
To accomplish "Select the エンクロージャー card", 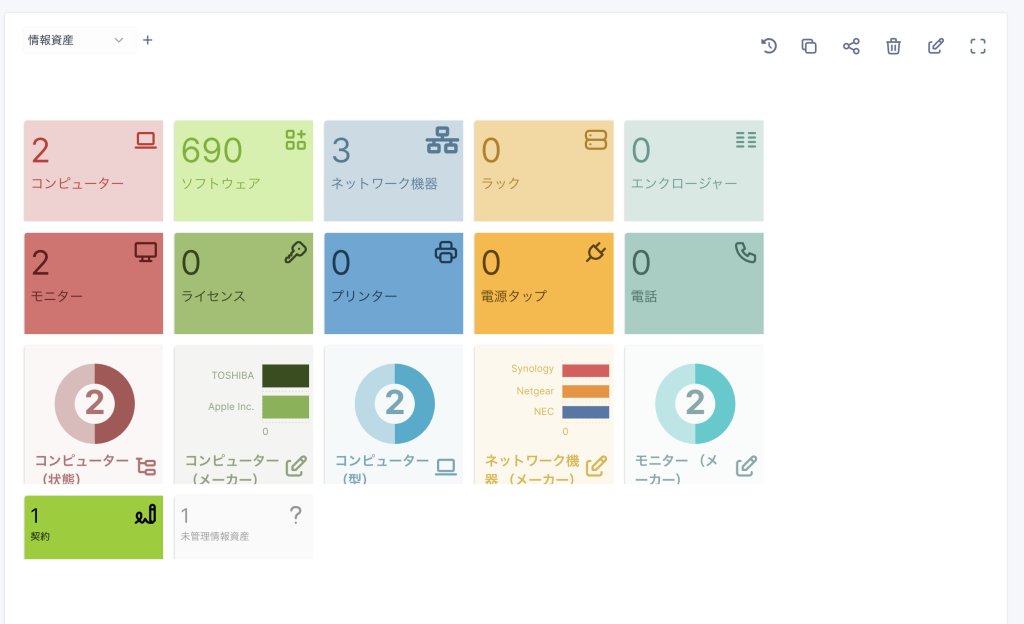I will [693, 170].
